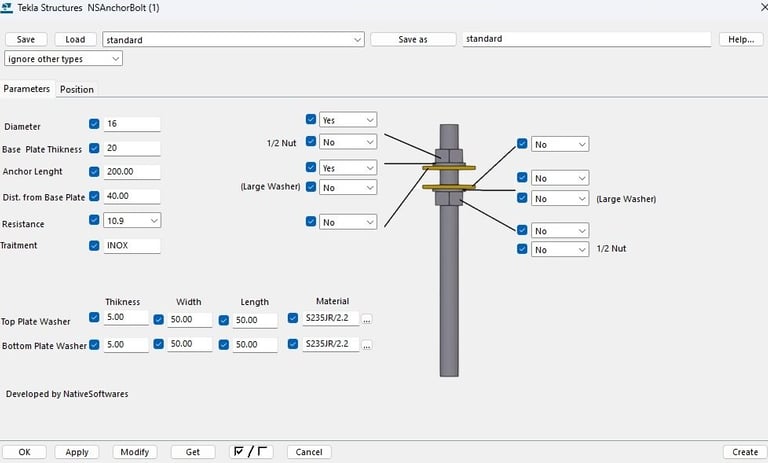Click the Apply button

point(77,452)
